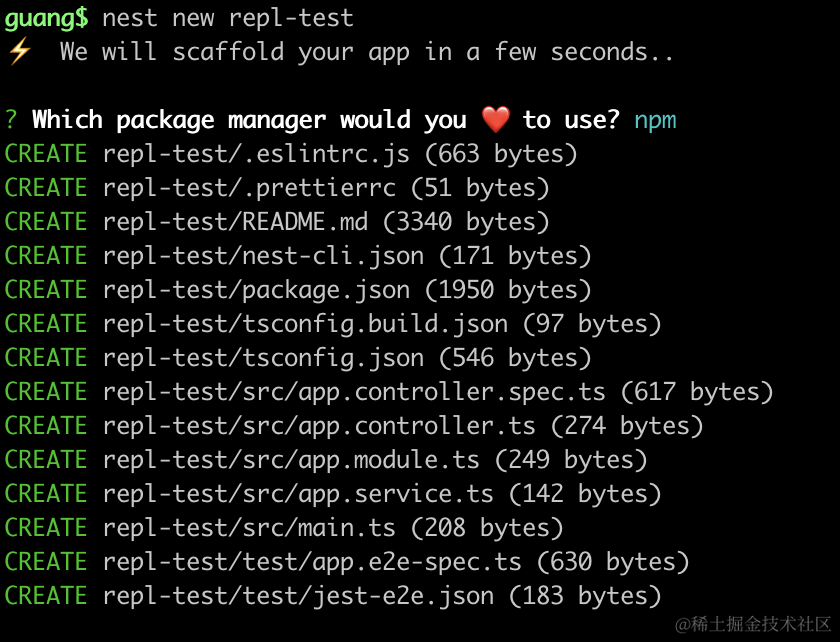Click the test/app.e2e-spec.ts file path
Viewport: 840px width, 642px height.
tap(312, 562)
